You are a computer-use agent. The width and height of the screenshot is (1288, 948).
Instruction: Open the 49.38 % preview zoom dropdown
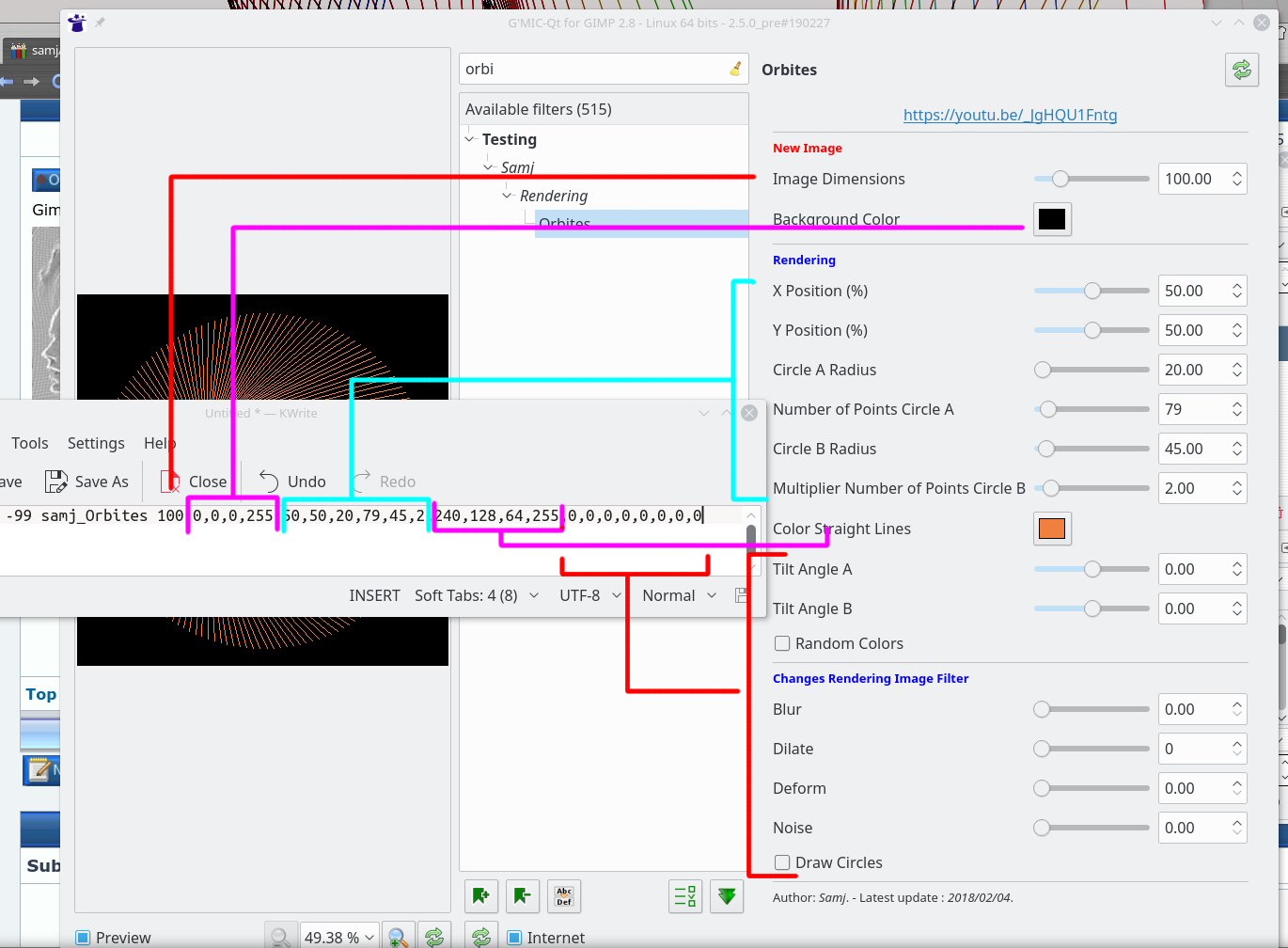coord(339,937)
